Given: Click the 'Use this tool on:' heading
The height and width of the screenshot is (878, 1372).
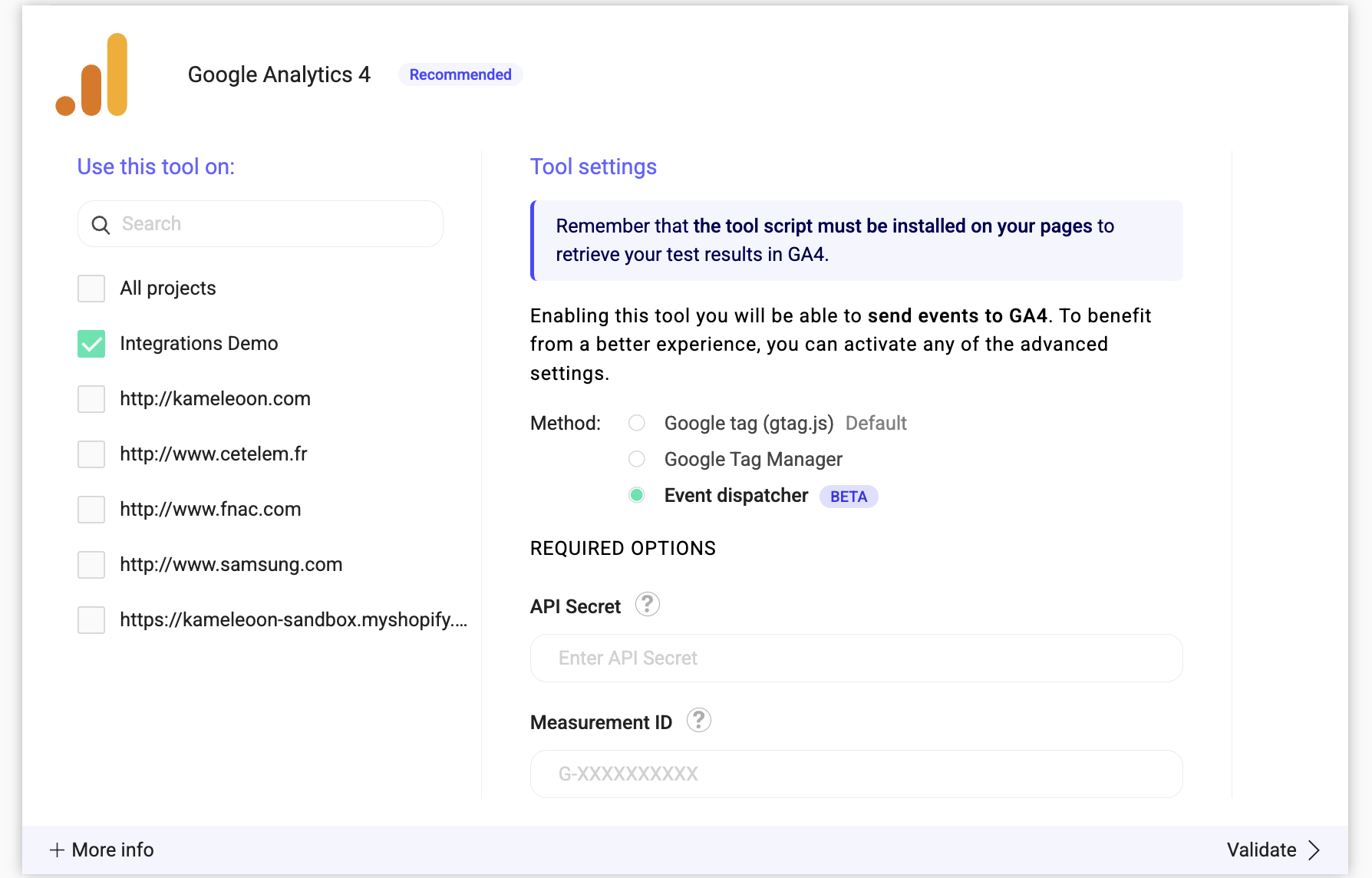Looking at the screenshot, I should [156, 167].
